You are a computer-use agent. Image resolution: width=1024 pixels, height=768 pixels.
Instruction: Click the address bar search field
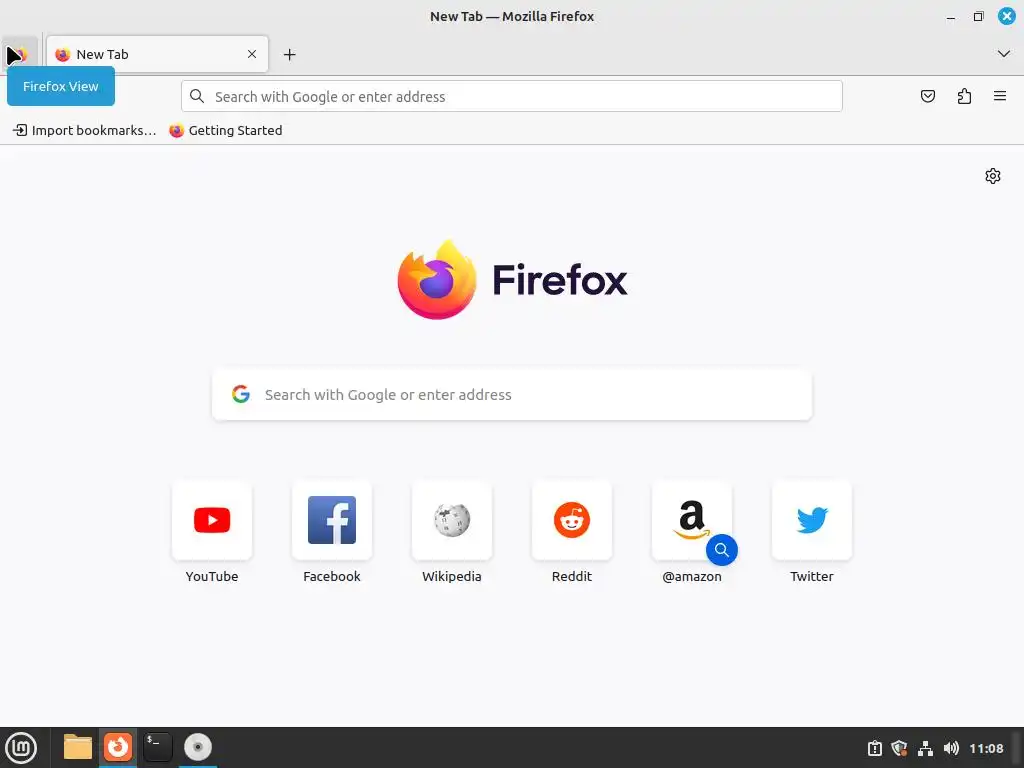[511, 97]
